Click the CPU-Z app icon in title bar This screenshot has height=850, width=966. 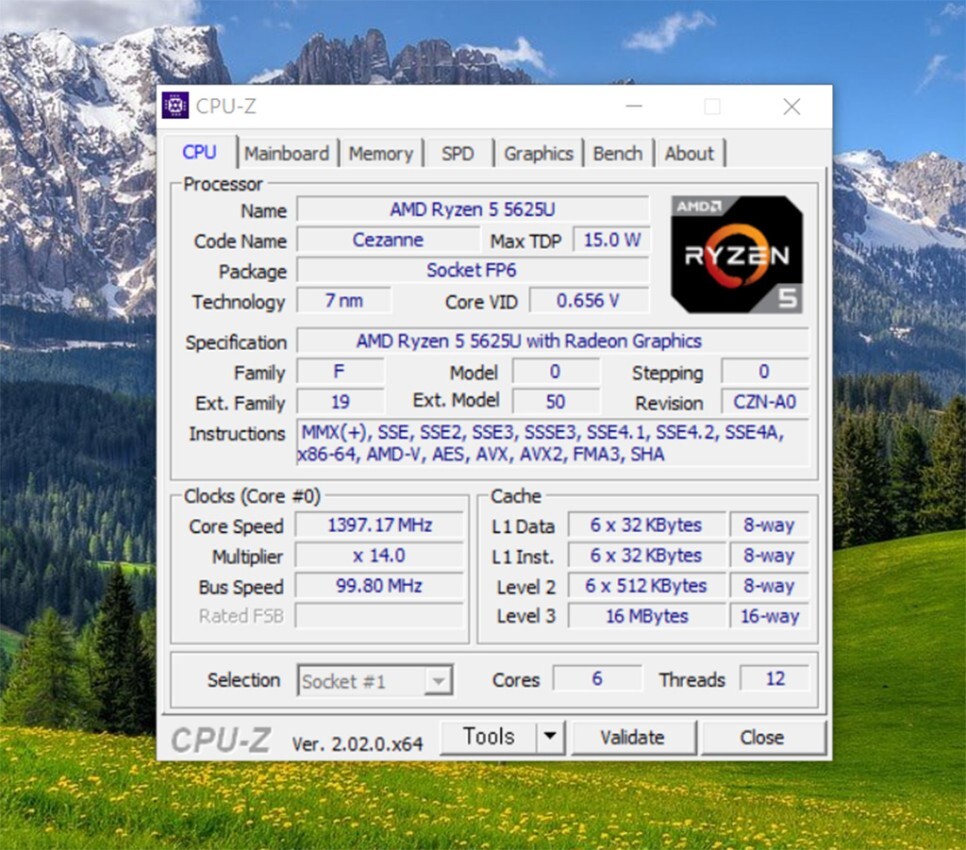(175, 106)
